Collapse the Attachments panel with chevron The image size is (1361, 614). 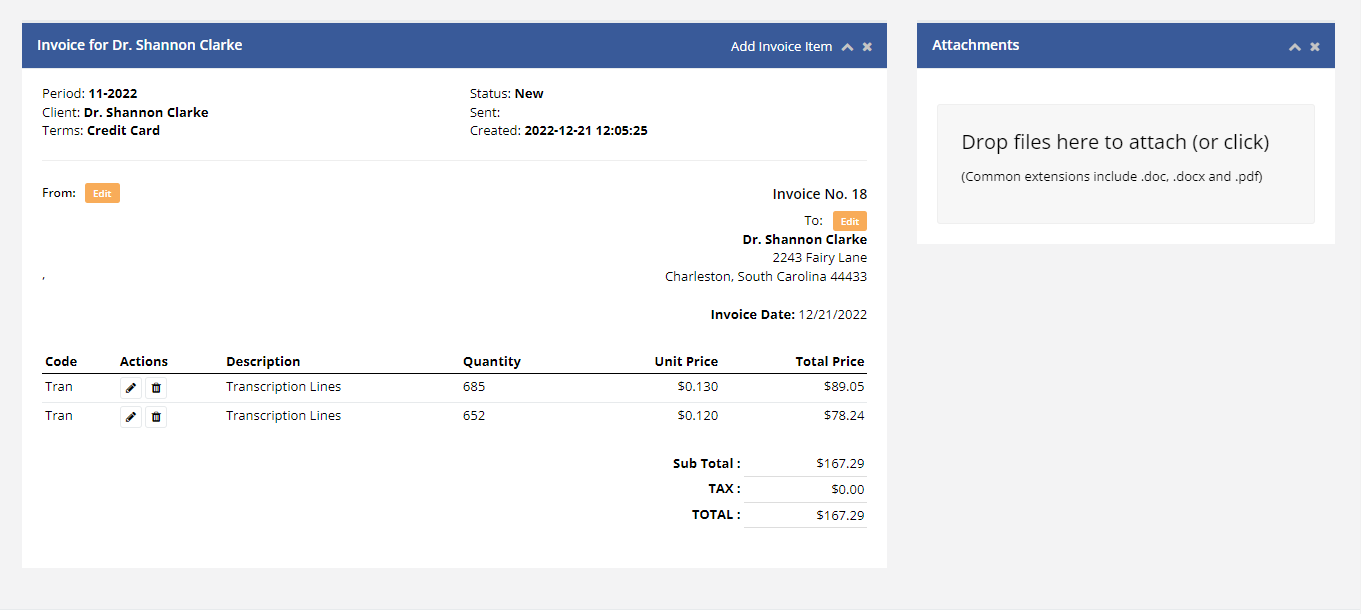coord(1295,47)
